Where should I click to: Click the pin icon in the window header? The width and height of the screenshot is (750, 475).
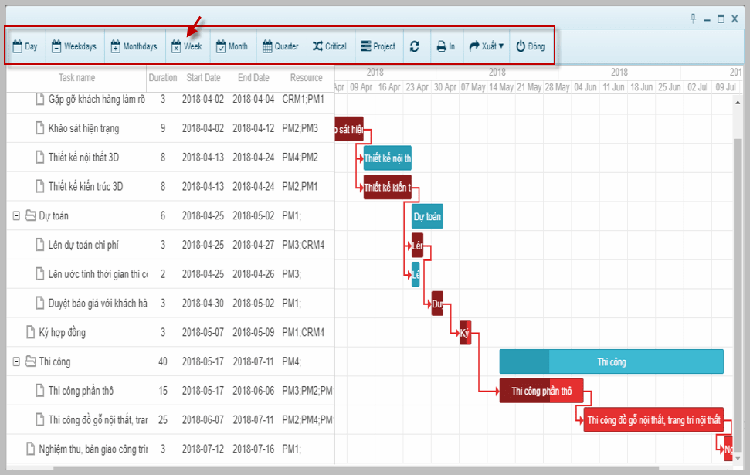[693, 19]
